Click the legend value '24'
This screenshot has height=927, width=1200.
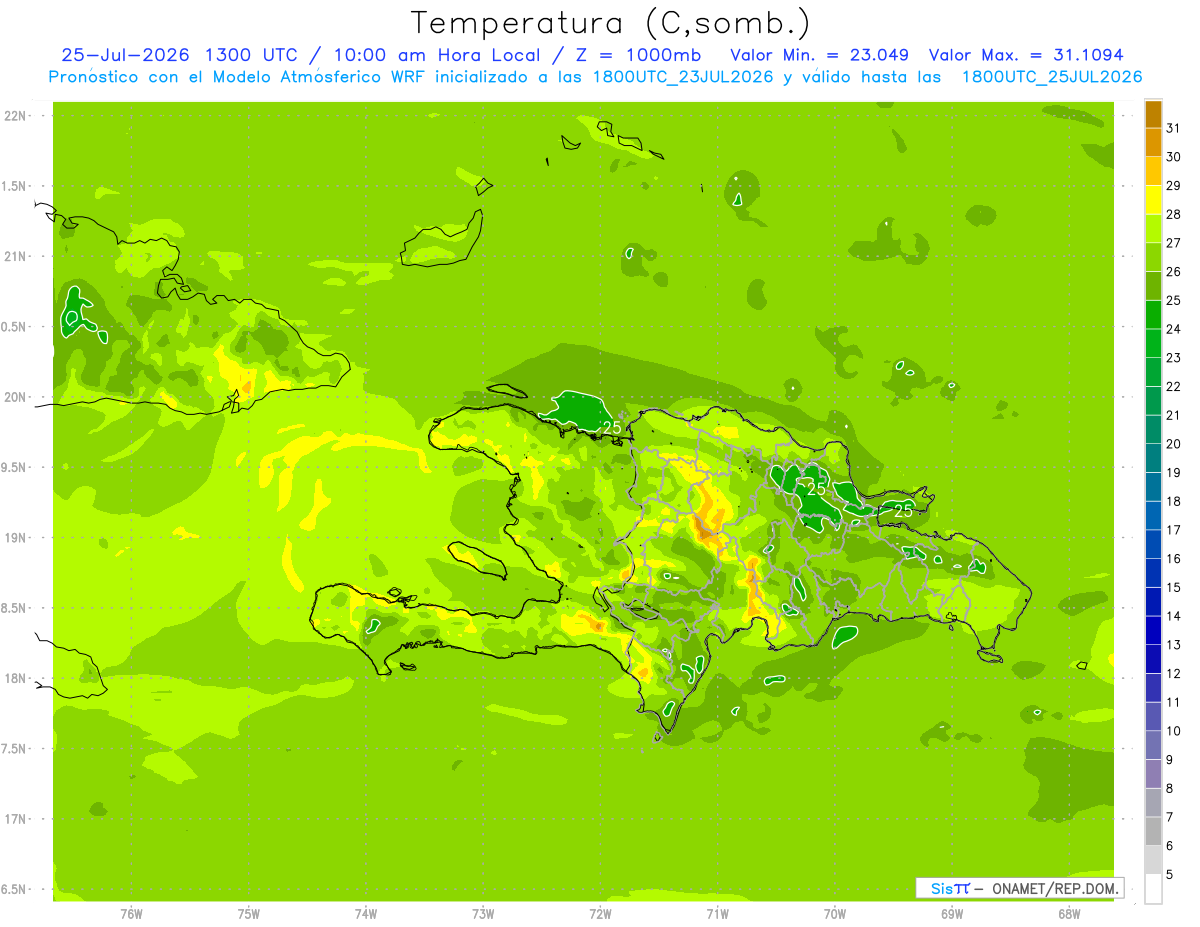[x=1174, y=329]
